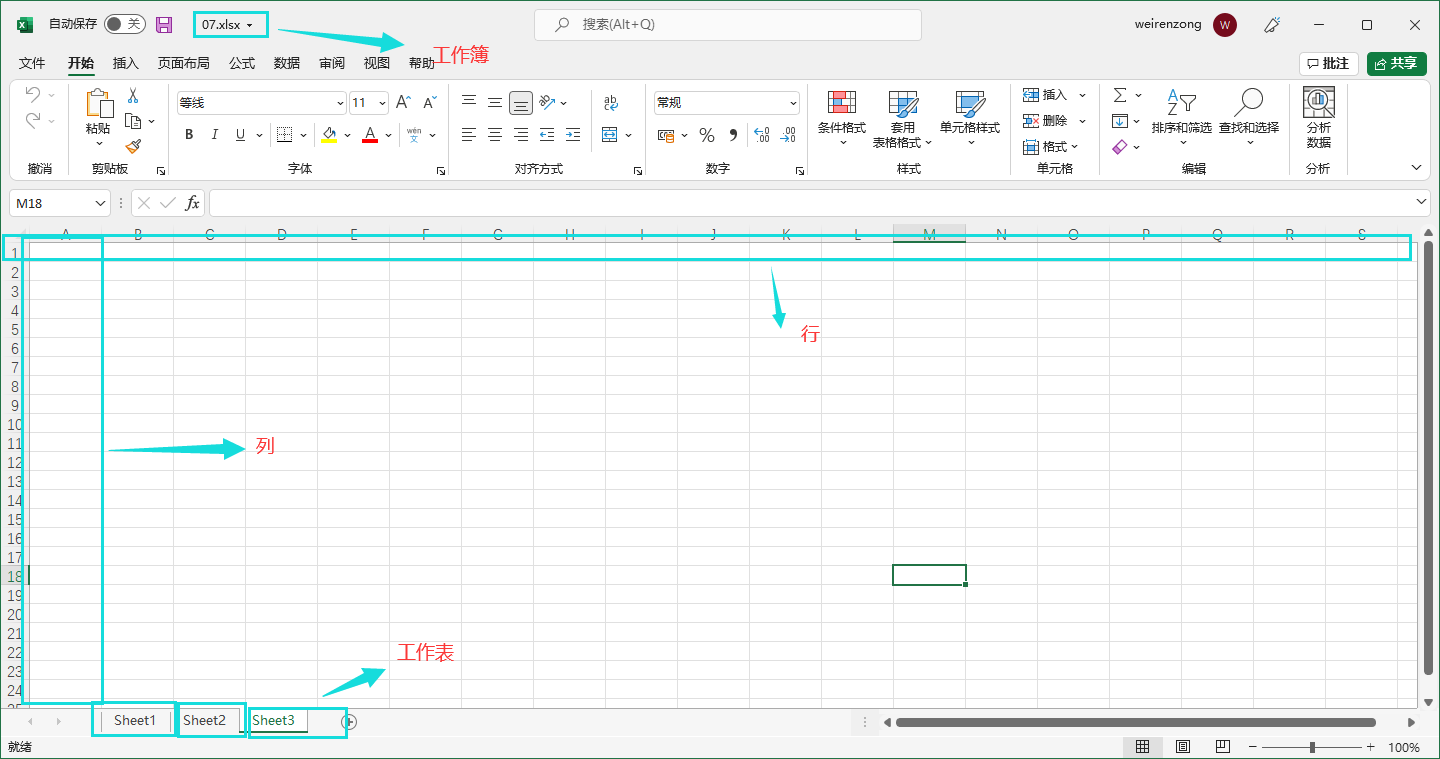Open the number format dropdown 常规
Image resolution: width=1440 pixels, height=759 pixels.
click(794, 103)
